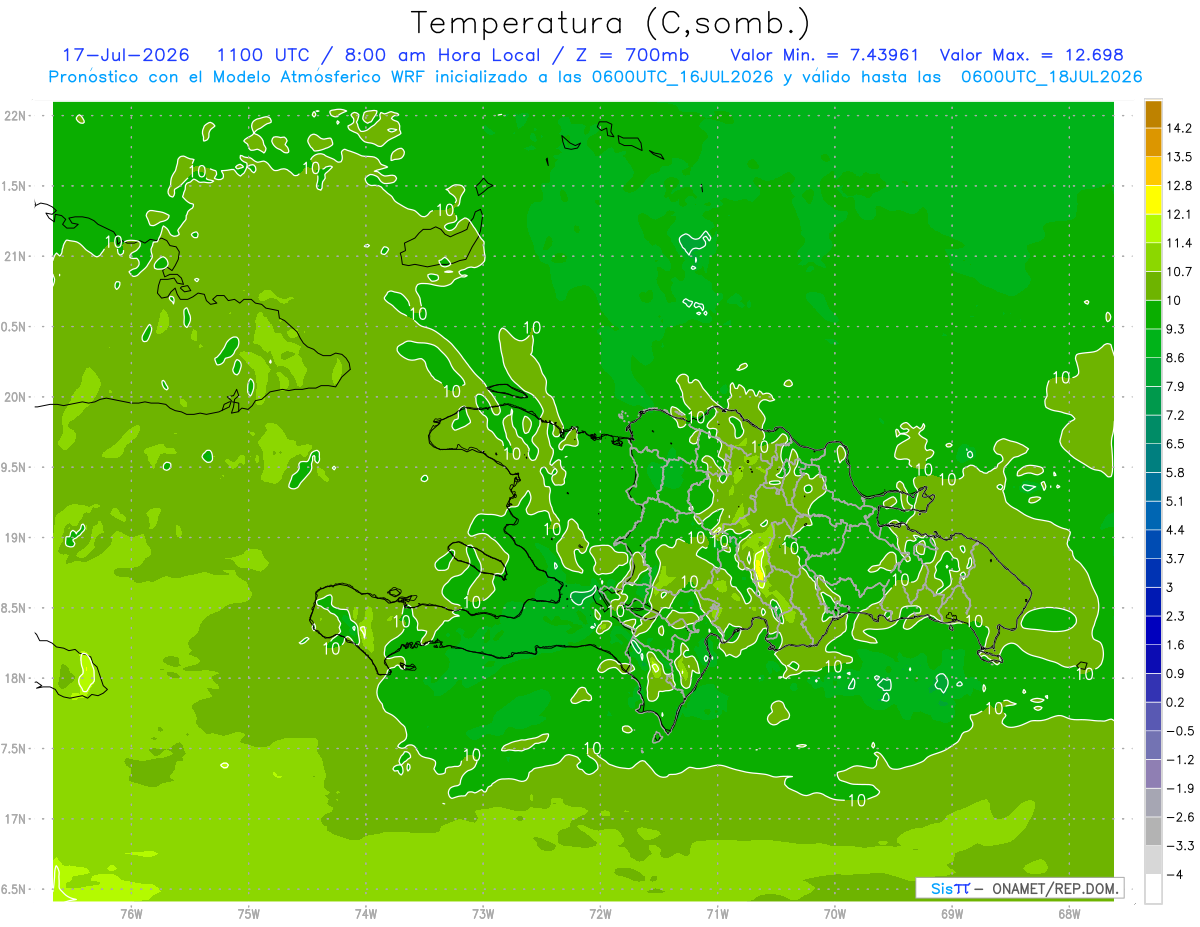Click the 13.5 color scale value

(x=1181, y=156)
